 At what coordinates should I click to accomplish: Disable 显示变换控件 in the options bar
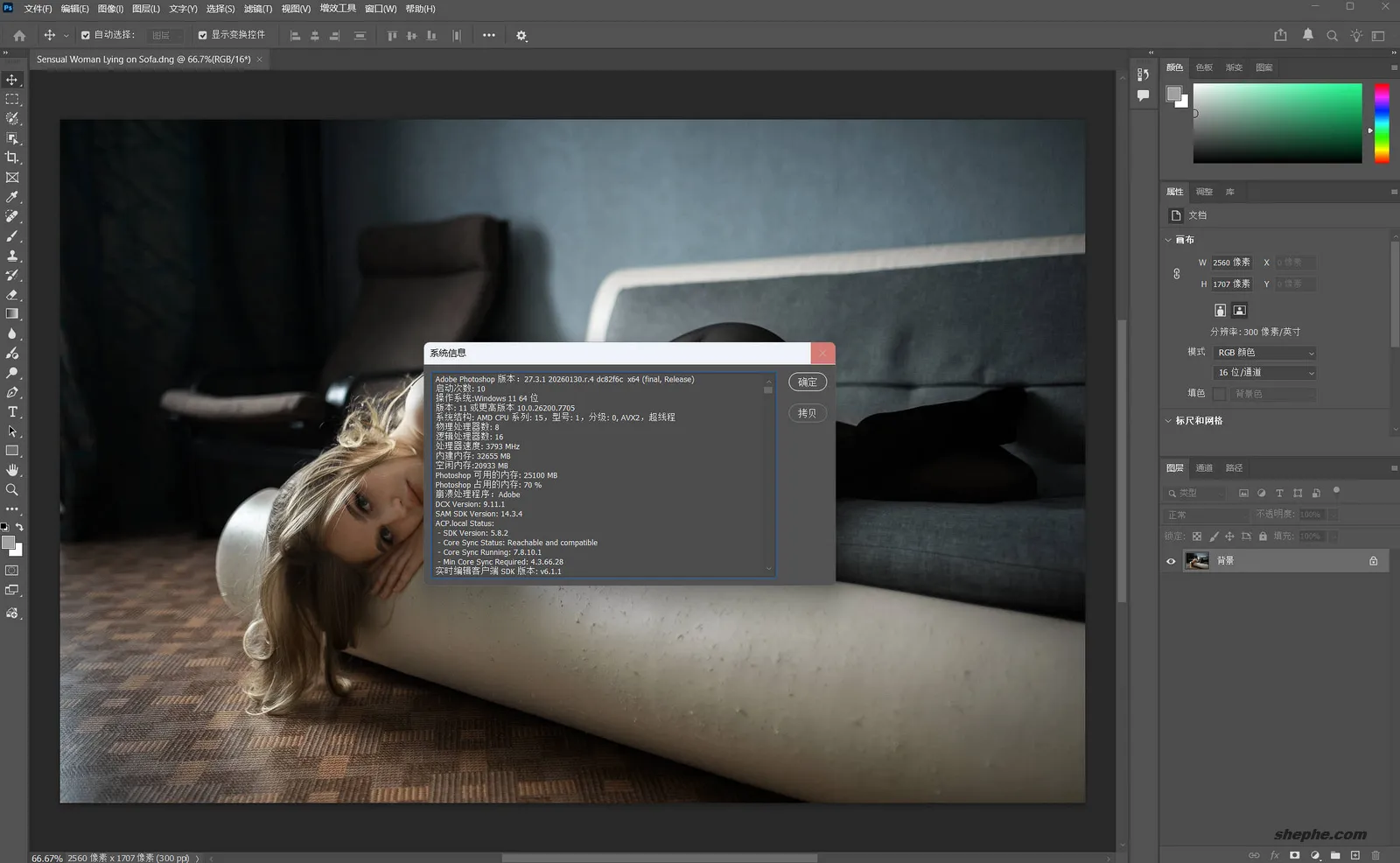[202, 35]
